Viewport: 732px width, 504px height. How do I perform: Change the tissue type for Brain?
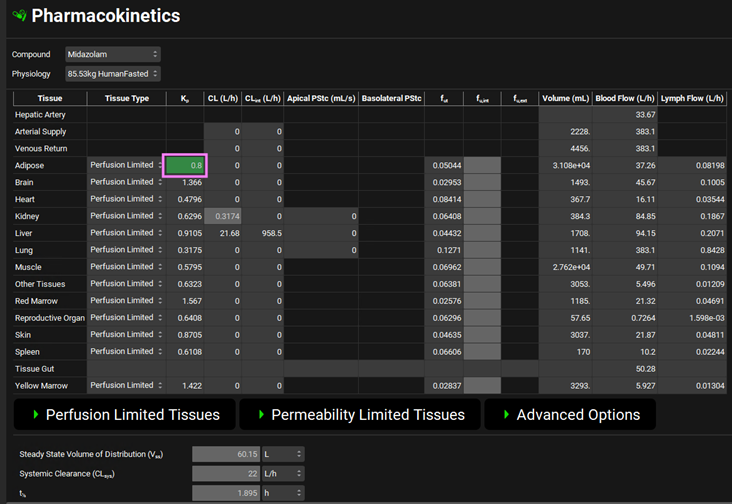[x=125, y=182]
